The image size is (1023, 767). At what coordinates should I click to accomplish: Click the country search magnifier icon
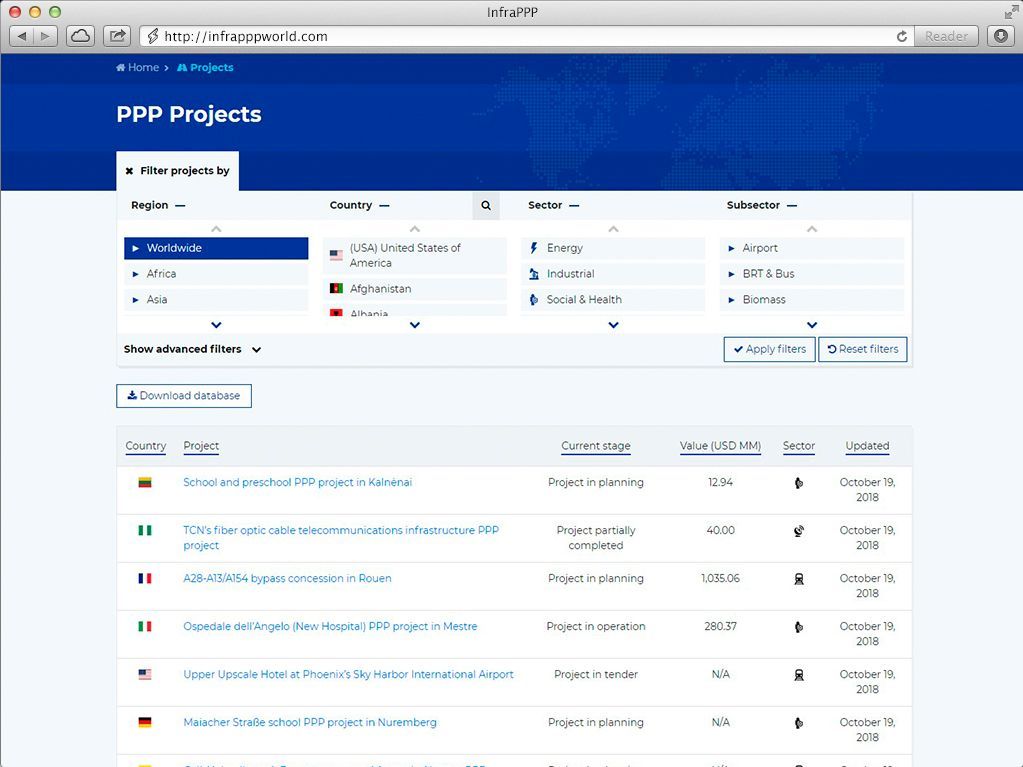click(486, 206)
